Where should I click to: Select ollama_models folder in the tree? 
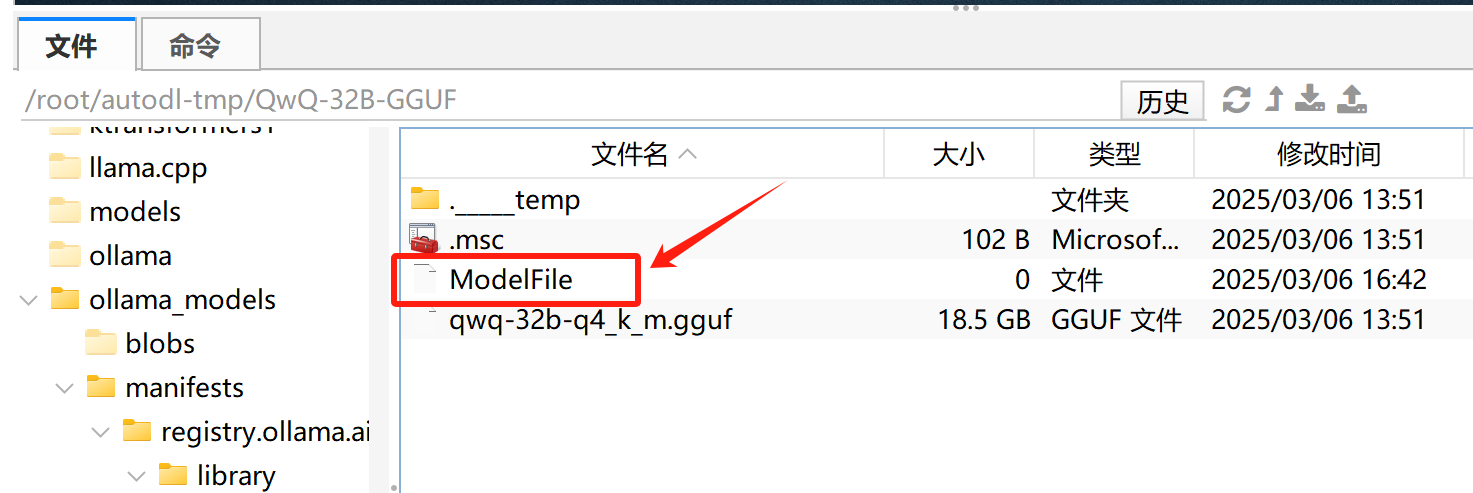point(182,300)
